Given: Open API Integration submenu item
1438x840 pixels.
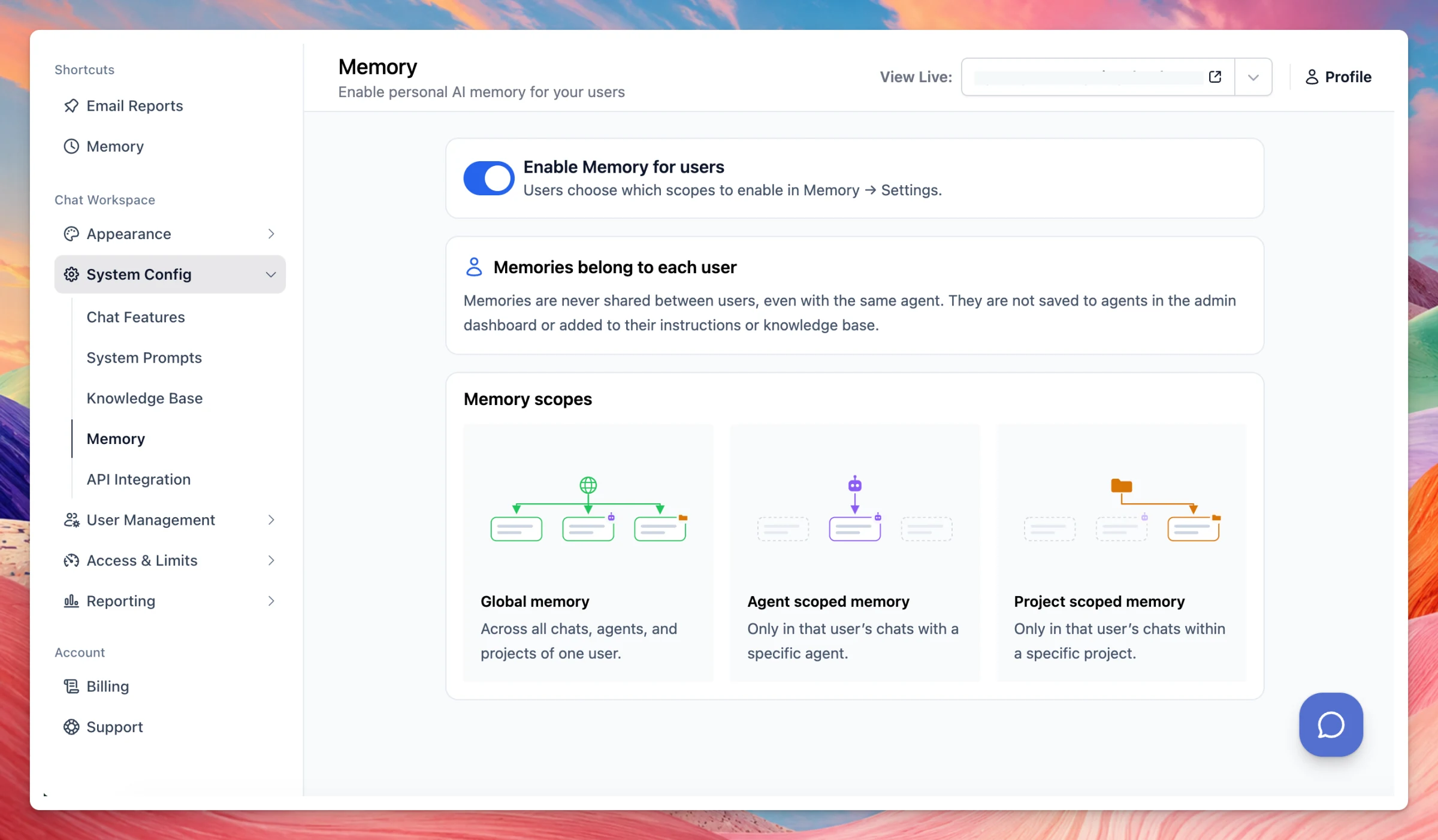Looking at the screenshot, I should (x=139, y=479).
